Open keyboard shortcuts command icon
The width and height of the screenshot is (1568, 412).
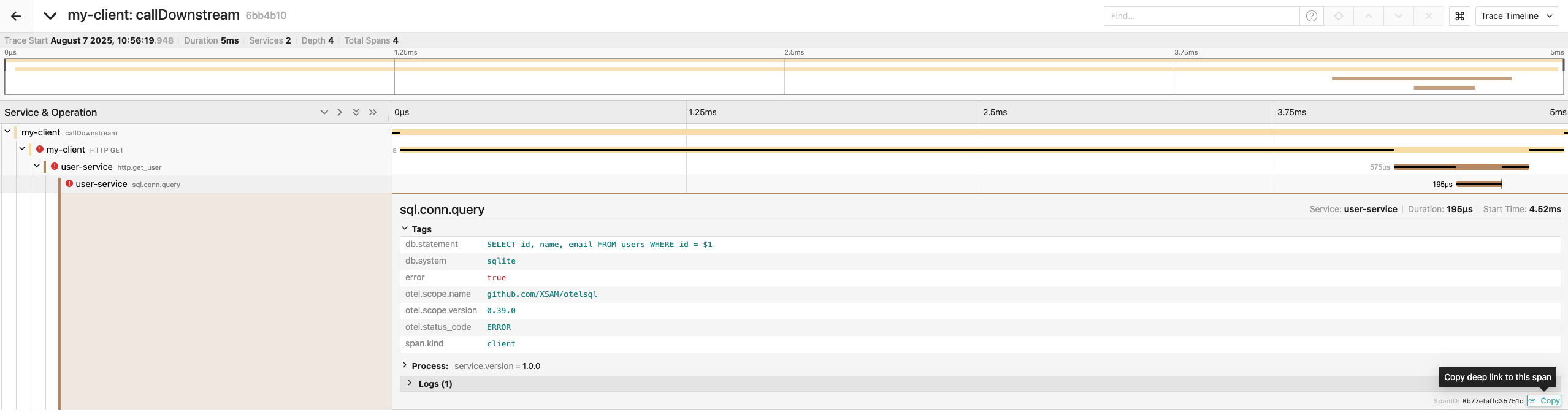(1459, 16)
